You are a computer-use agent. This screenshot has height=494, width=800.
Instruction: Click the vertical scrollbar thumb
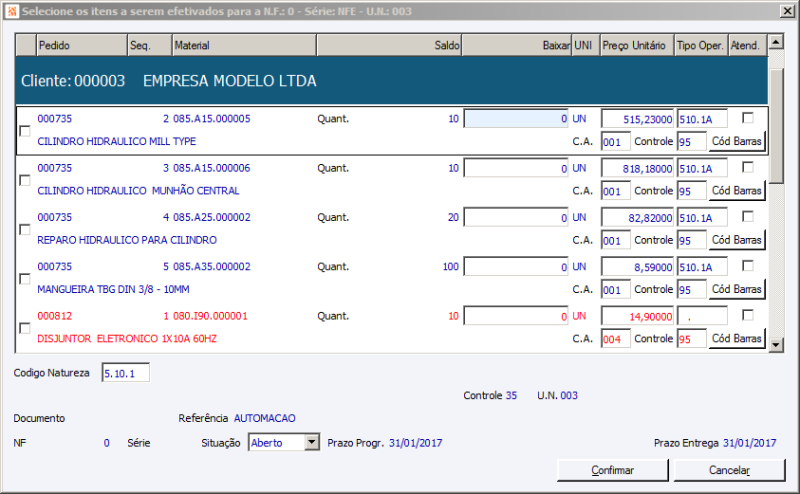[776, 126]
